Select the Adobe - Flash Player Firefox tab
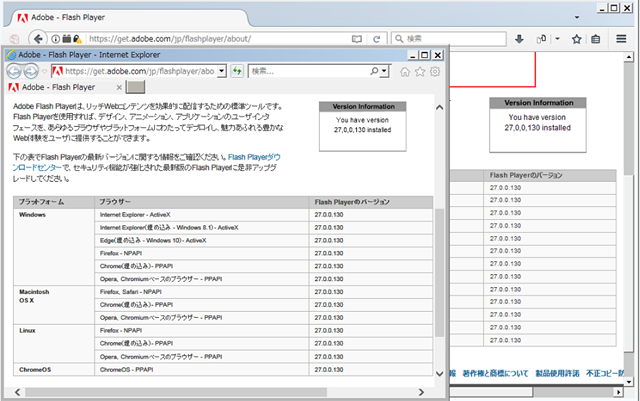Viewport: 640px width, 401px height. pos(127,18)
